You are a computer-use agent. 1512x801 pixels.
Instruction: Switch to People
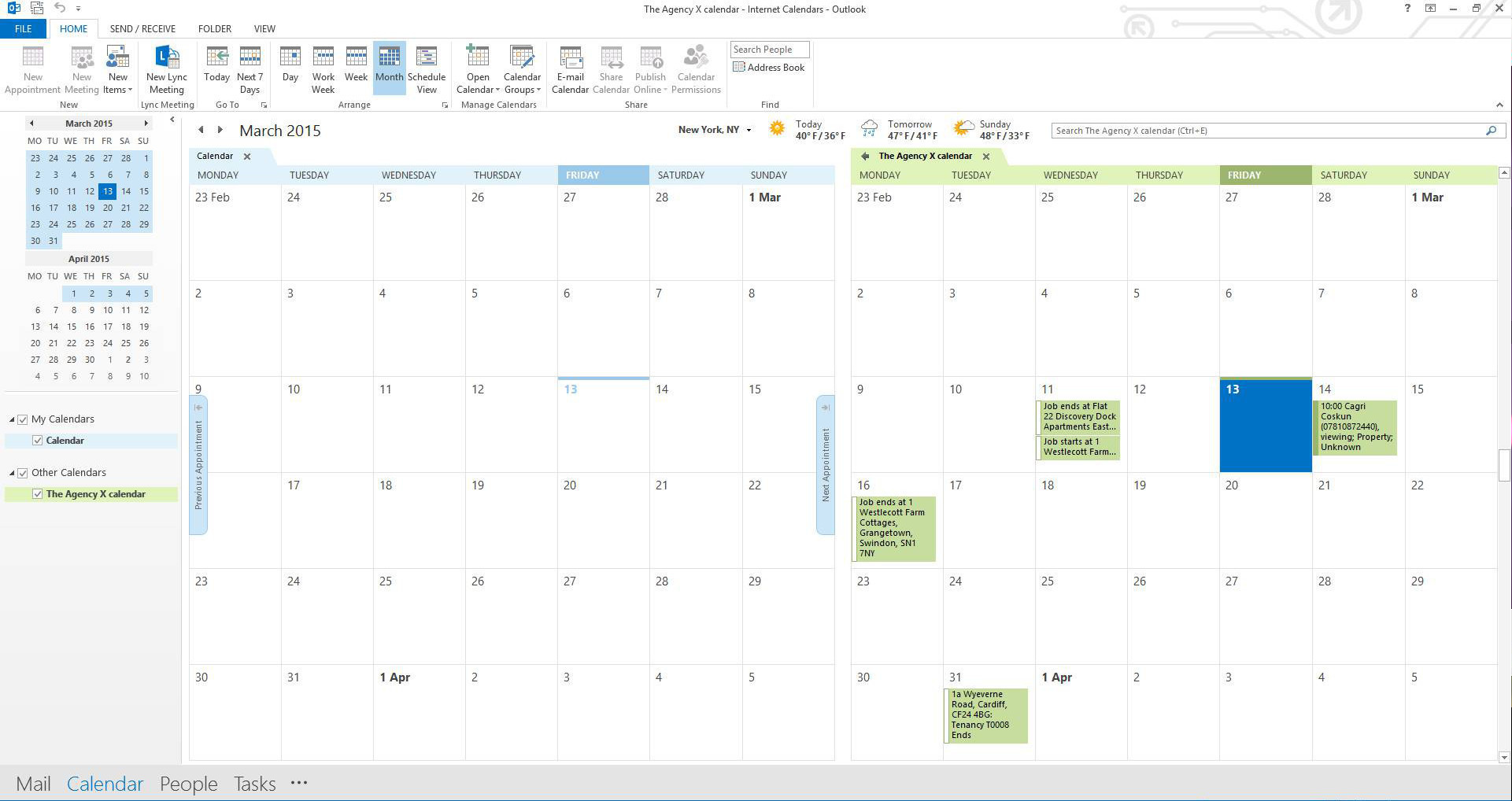(188, 784)
